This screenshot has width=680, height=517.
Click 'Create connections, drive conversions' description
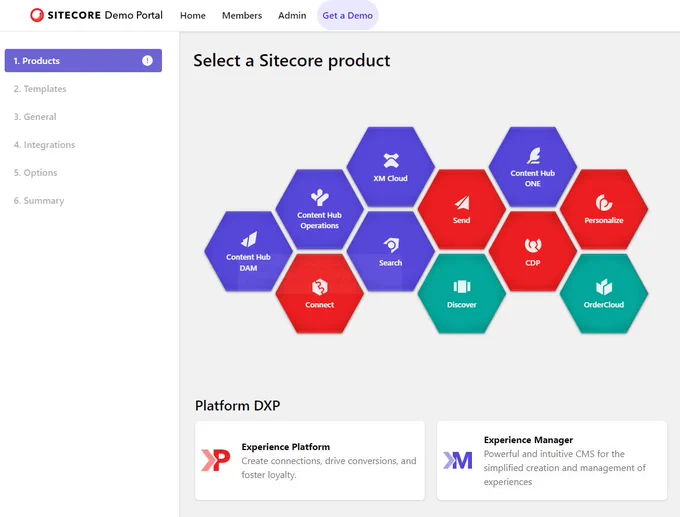pyautogui.click(x=329, y=468)
